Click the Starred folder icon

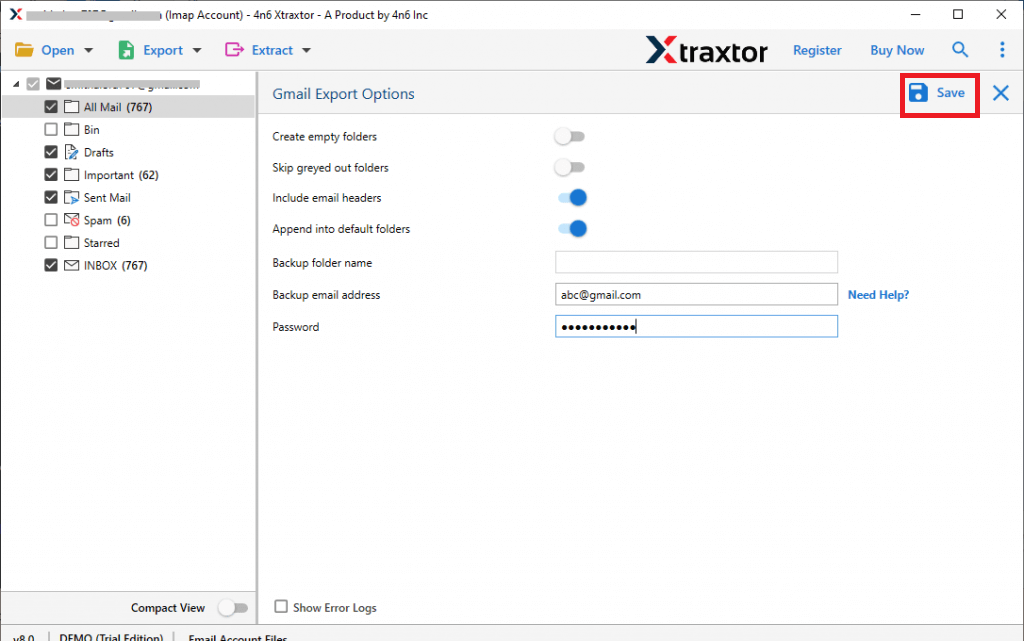(72, 243)
